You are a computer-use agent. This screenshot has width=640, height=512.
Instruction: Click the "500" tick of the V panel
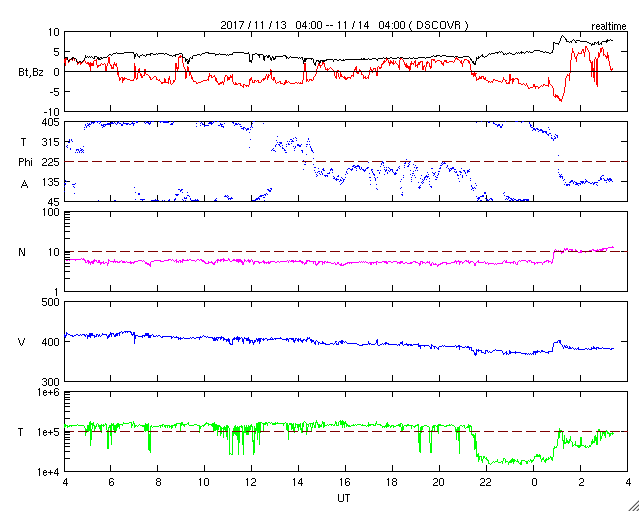[52, 302]
